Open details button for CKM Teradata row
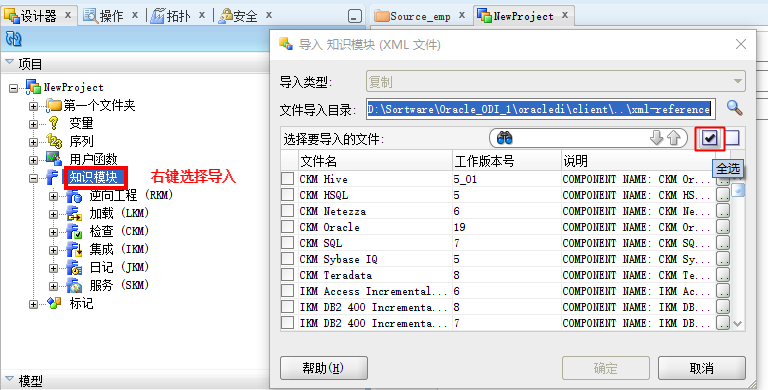 click(x=723, y=275)
